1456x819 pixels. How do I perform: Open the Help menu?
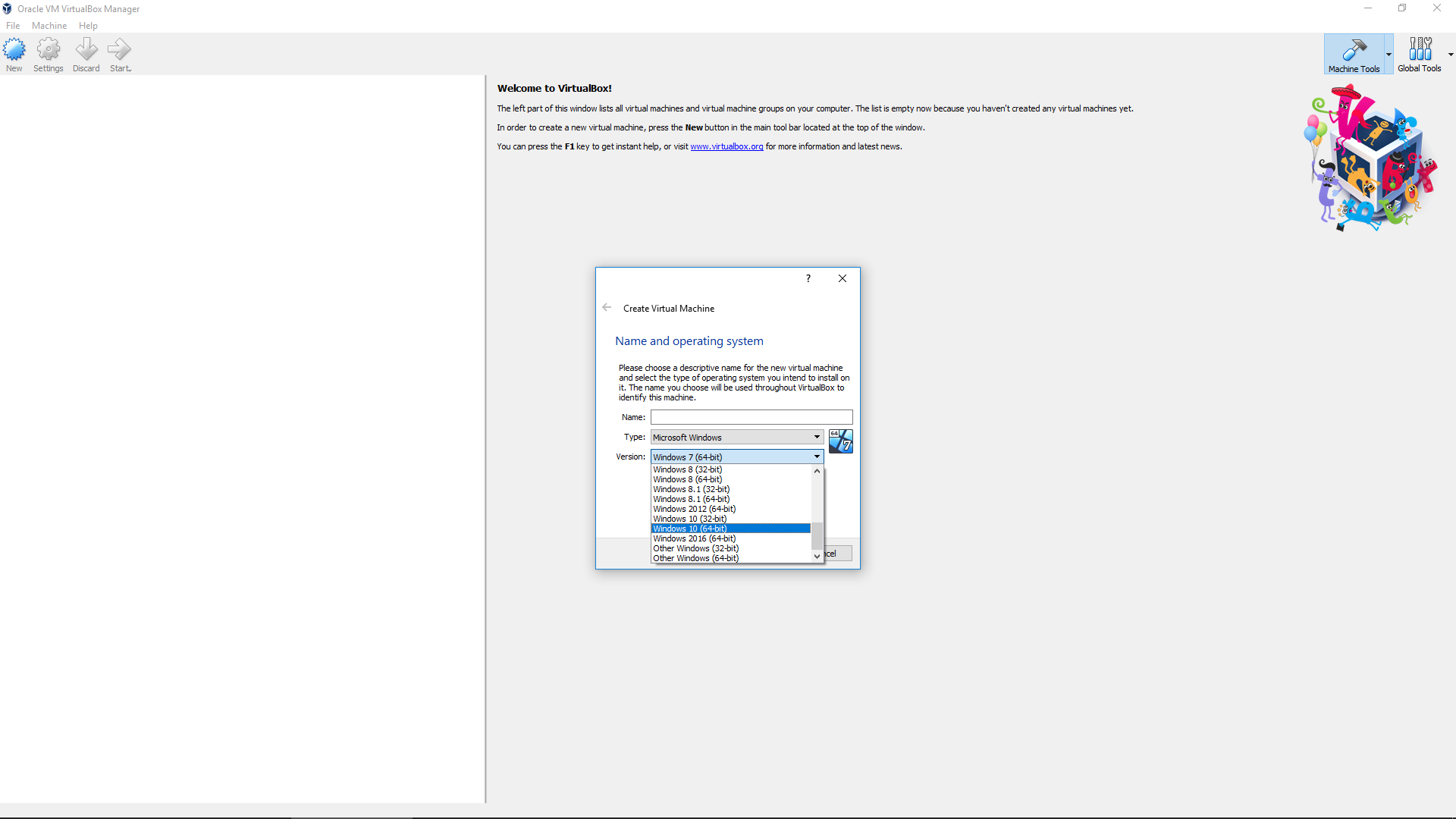pos(88,26)
